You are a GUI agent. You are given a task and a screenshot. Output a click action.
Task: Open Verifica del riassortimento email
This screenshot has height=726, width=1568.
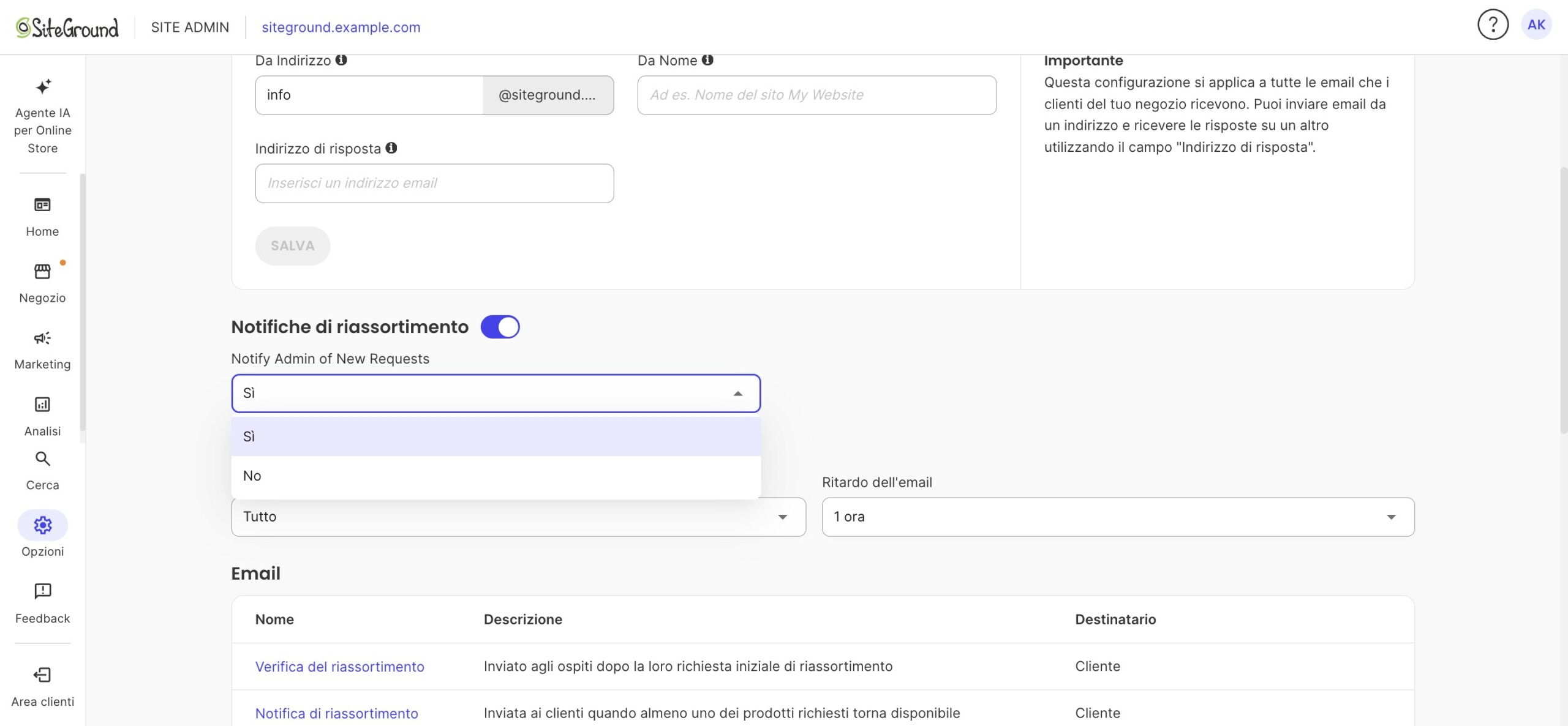[x=339, y=667]
